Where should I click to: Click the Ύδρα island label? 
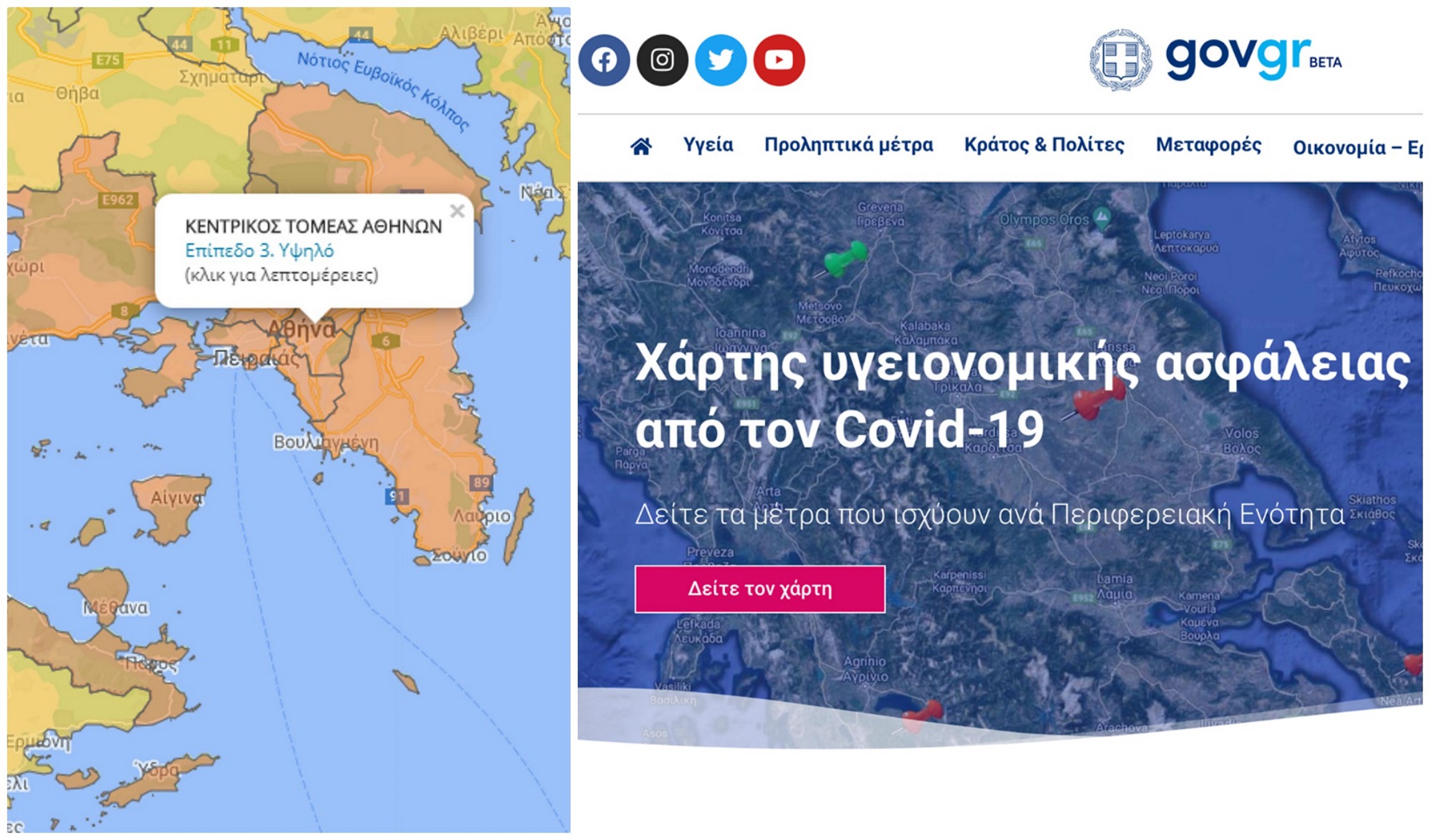[157, 769]
